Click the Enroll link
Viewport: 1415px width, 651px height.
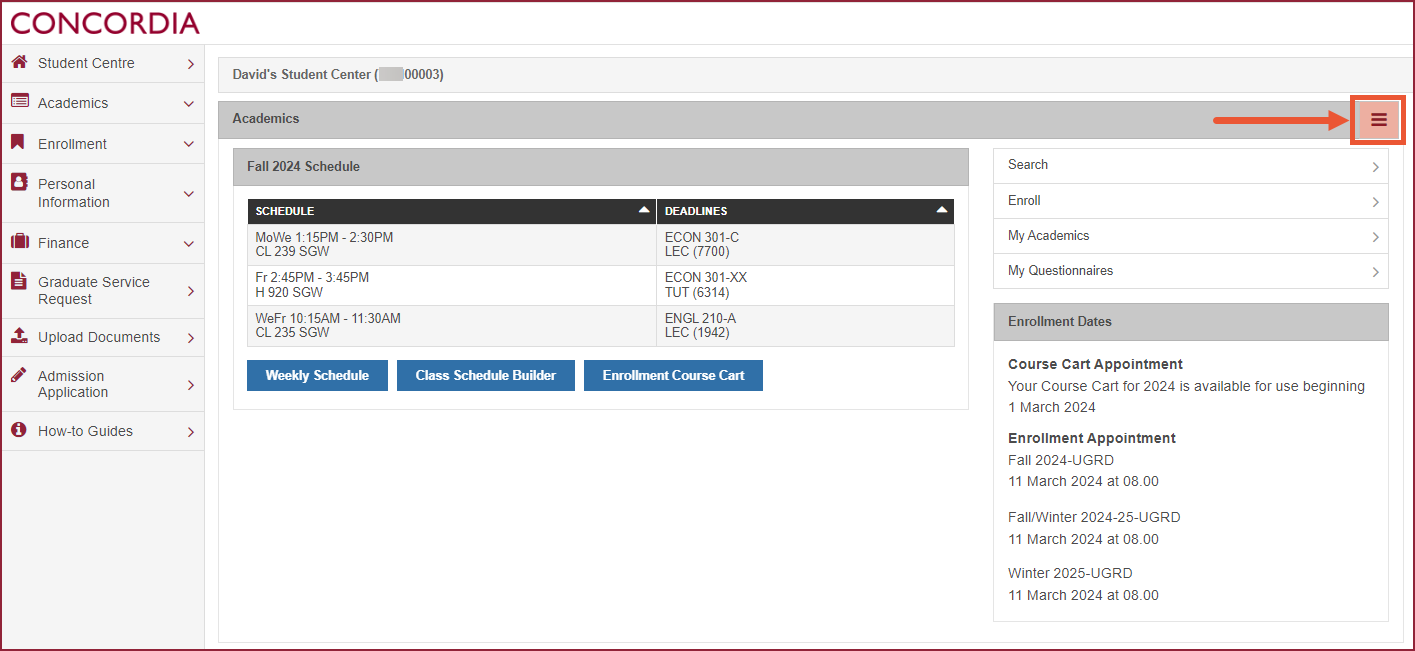tap(1190, 201)
